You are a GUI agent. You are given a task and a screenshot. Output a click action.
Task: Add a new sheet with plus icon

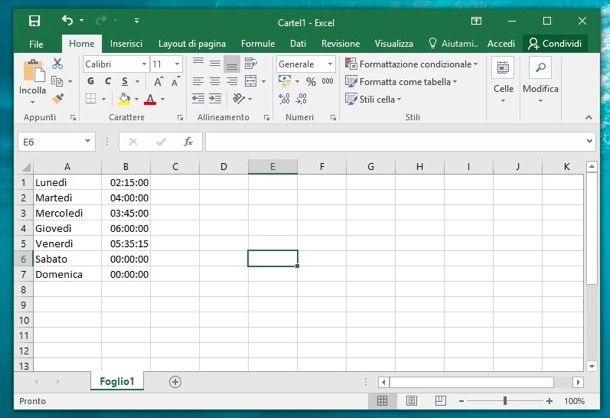coord(175,381)
